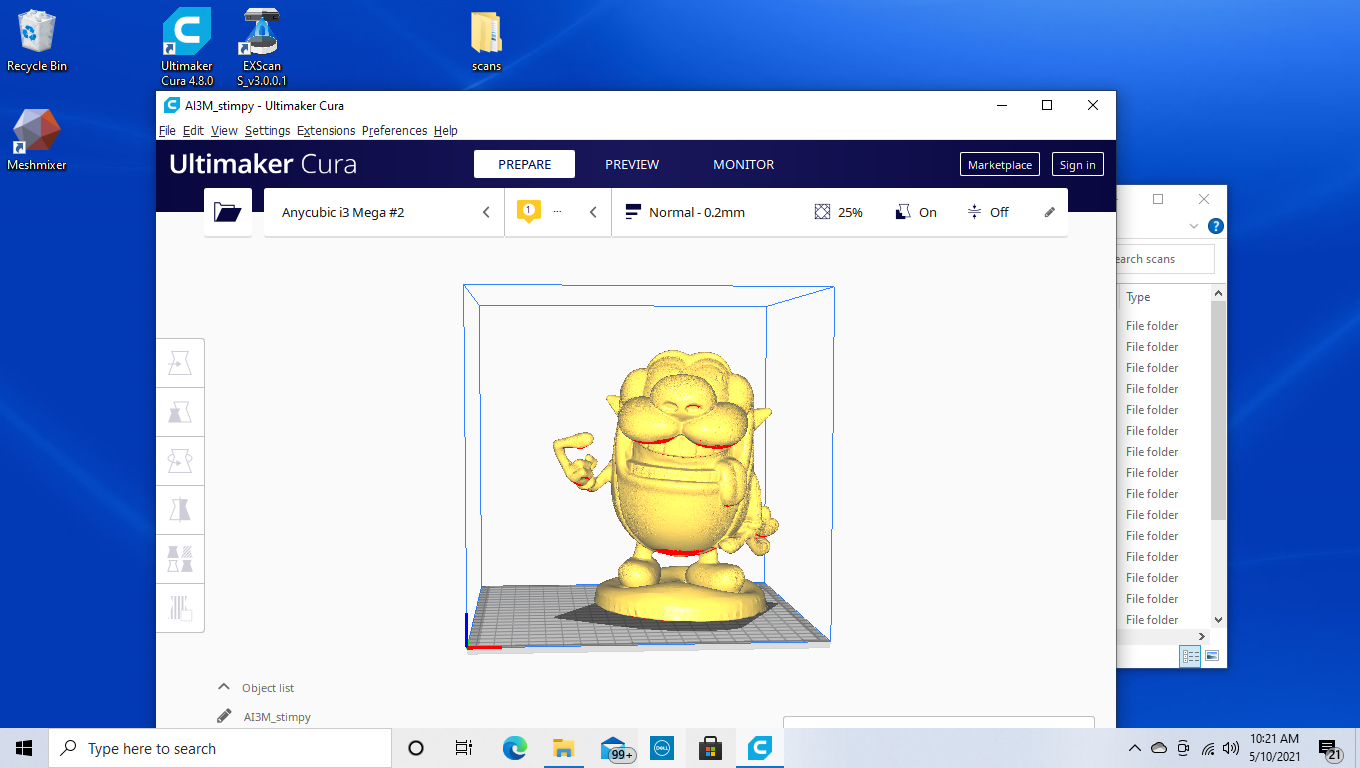Click the build plate adhesion Off indicator

point(988,212)
